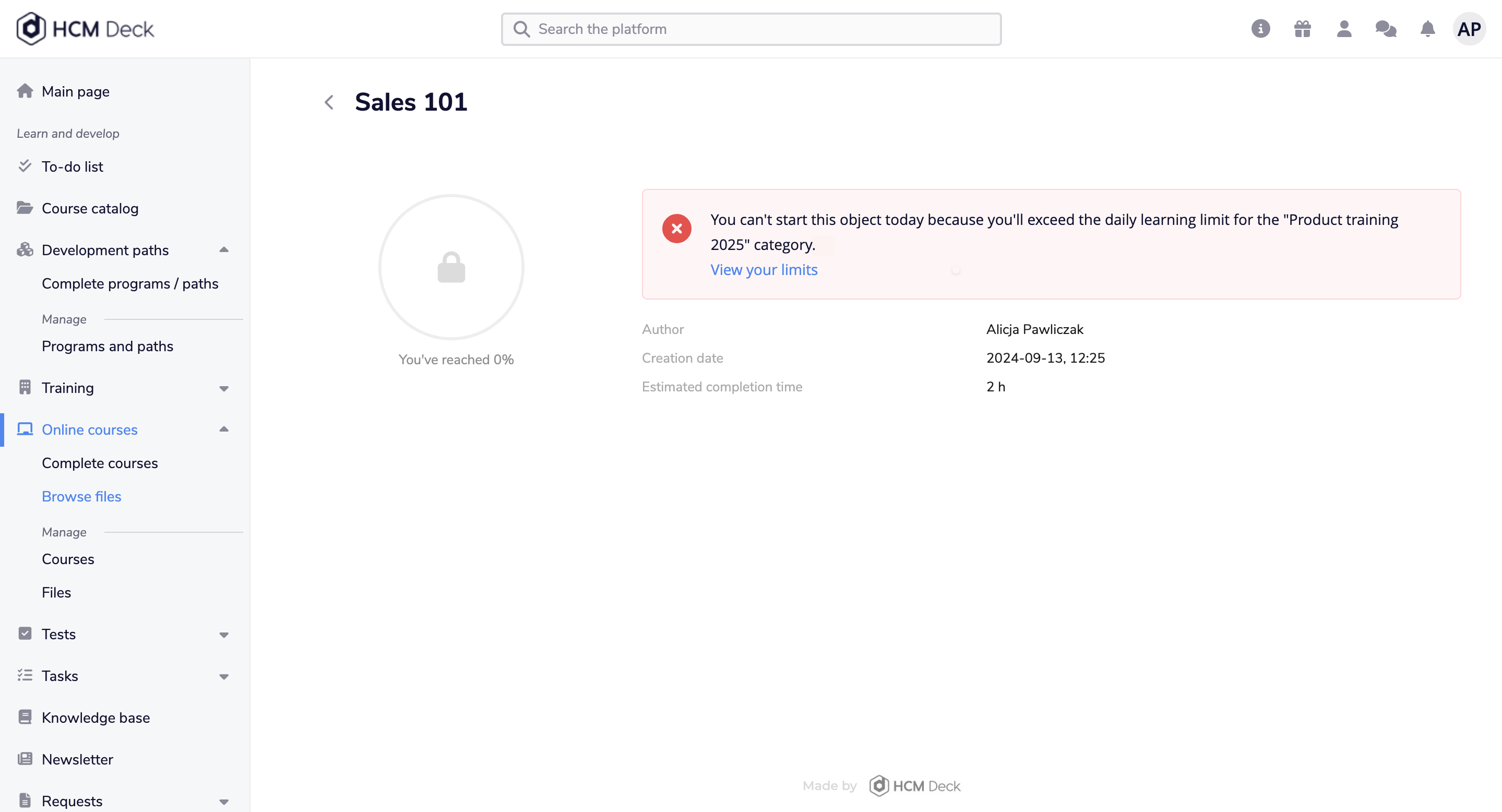Go back using arrow beside Sales 101

[x=329, y=103]
